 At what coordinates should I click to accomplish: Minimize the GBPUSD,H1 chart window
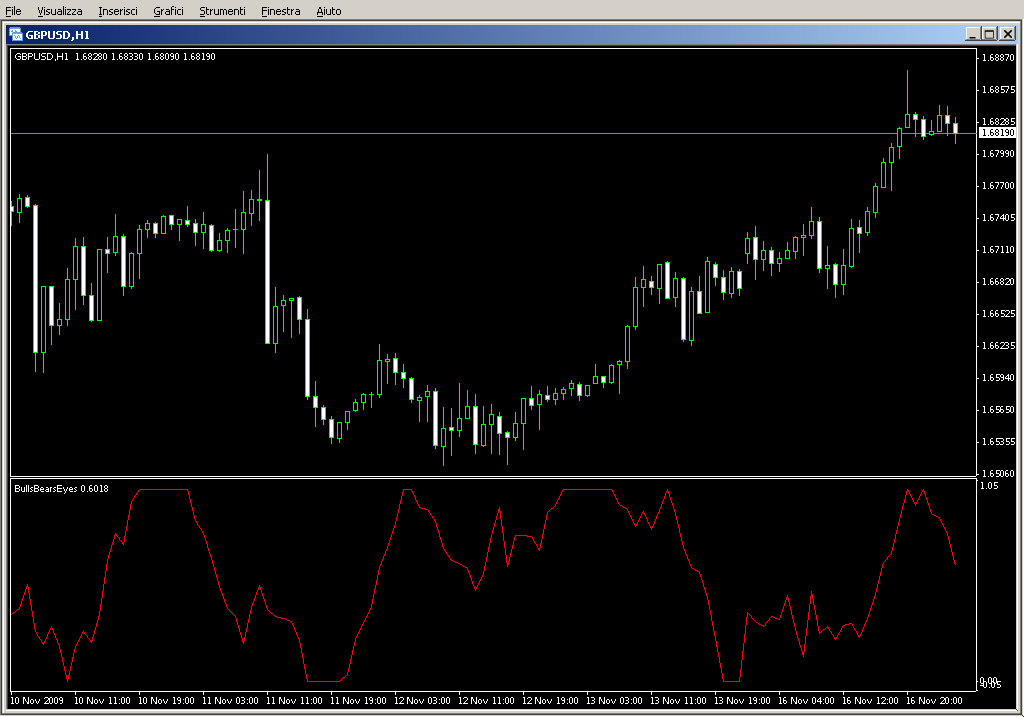tap(973, 34)
